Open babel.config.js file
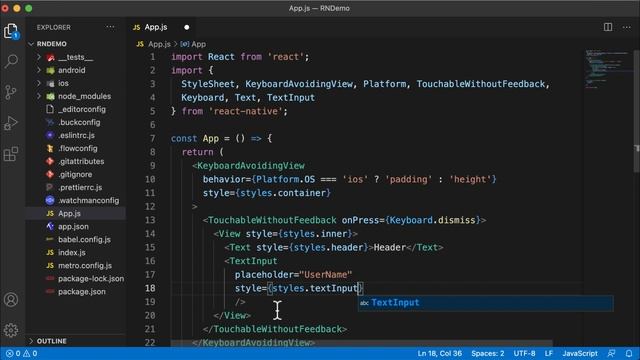 coord(84,240)
